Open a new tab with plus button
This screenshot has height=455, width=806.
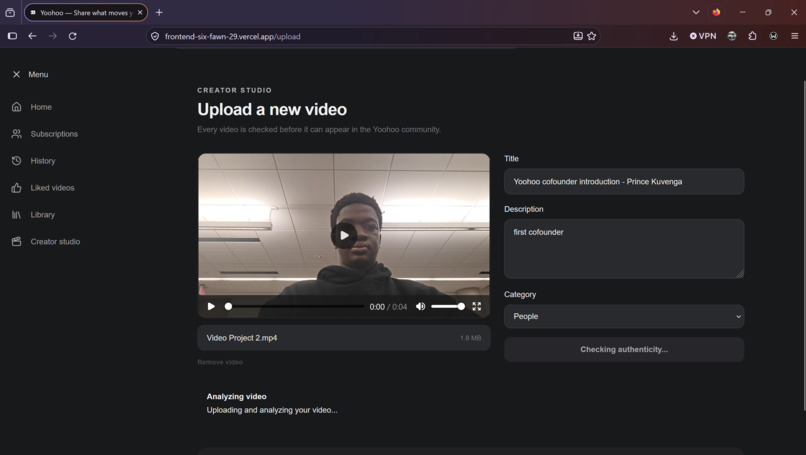[159, 12]
